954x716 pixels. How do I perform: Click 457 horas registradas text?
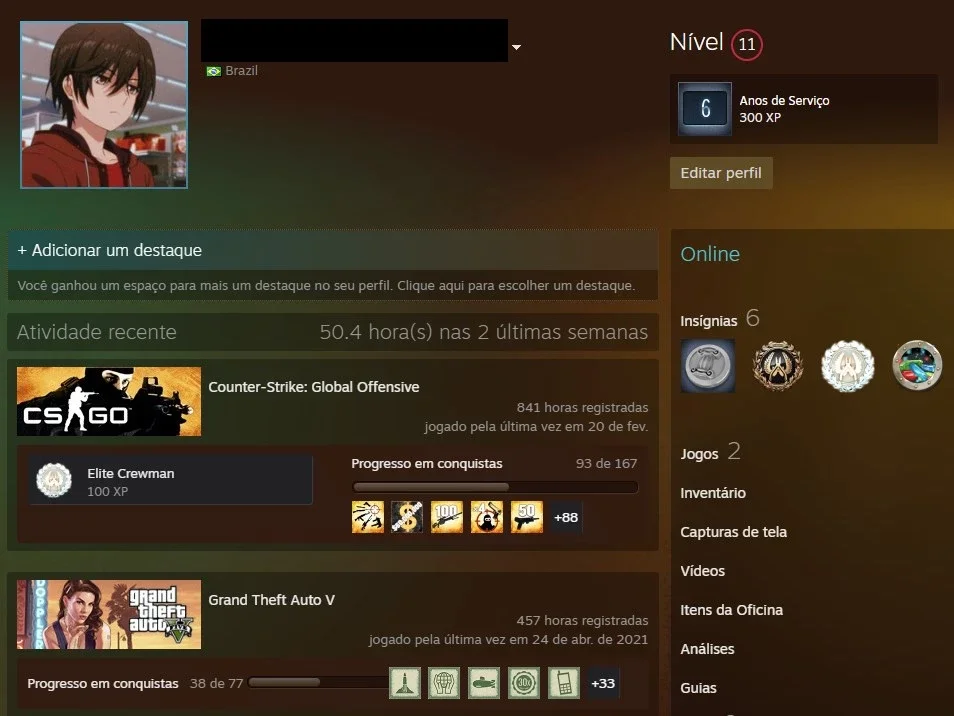[x=582, y=620]
